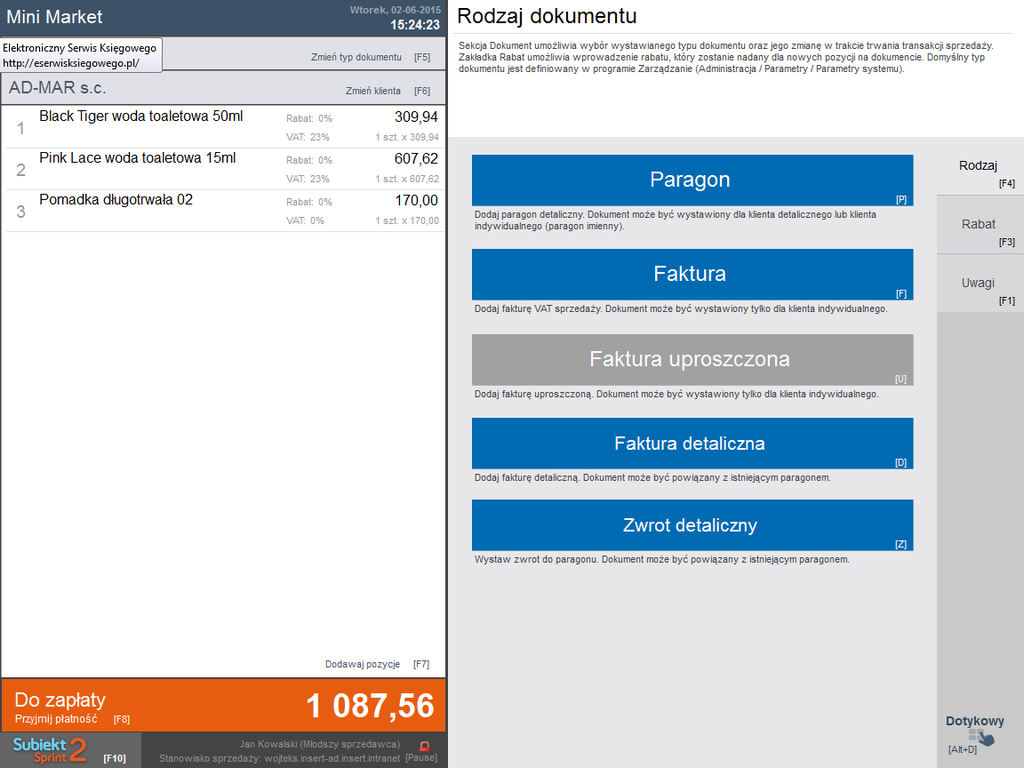Click the Stanowisko sprzedaży status text

[280, 758]
